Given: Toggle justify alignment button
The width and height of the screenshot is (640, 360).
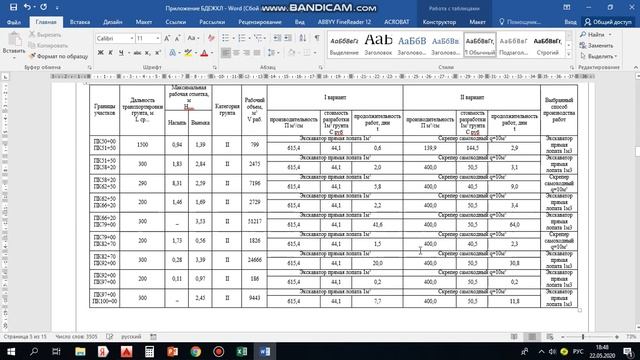Looking at the screenshot, I should [x=257, y=53].
